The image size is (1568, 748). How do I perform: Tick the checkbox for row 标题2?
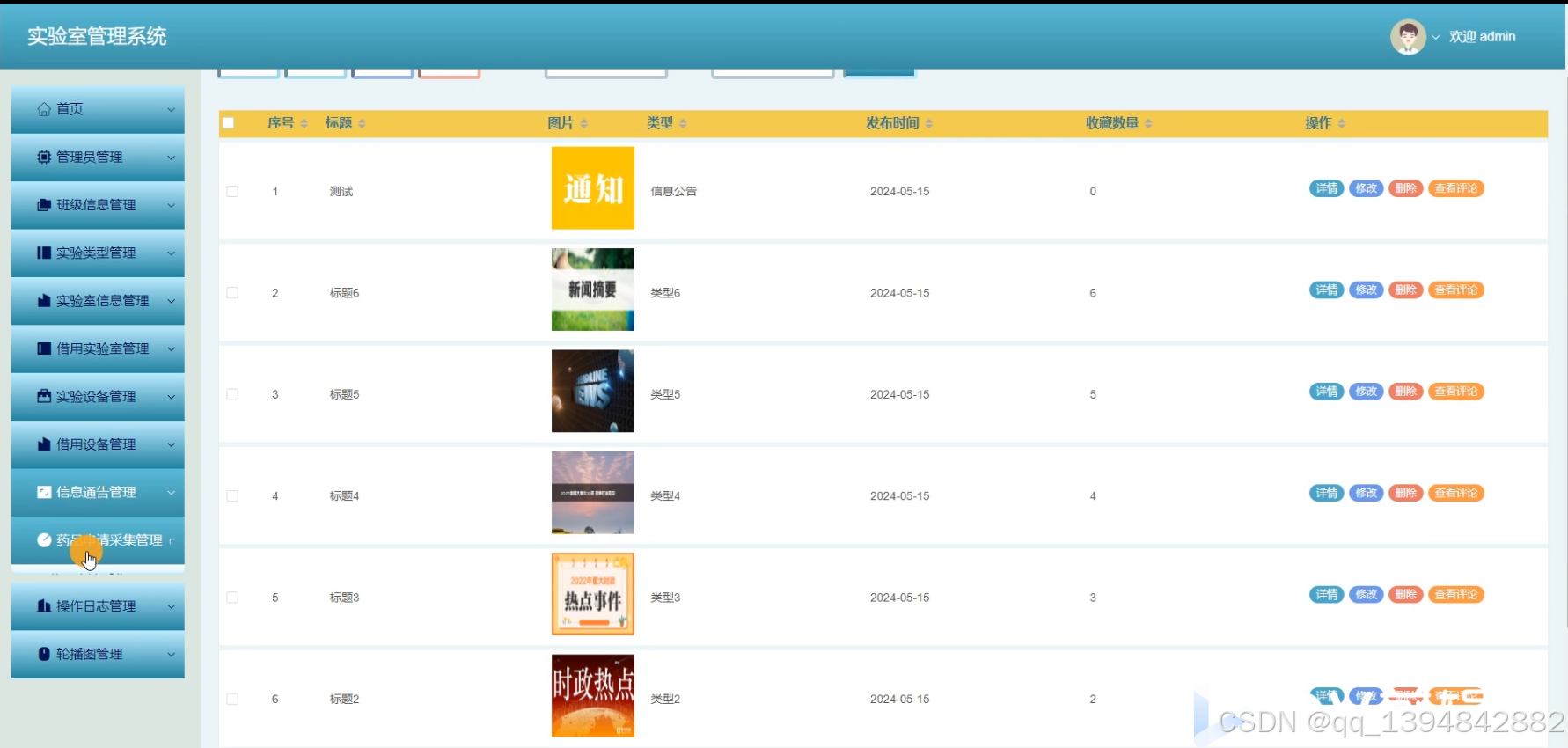click(232, 699)
